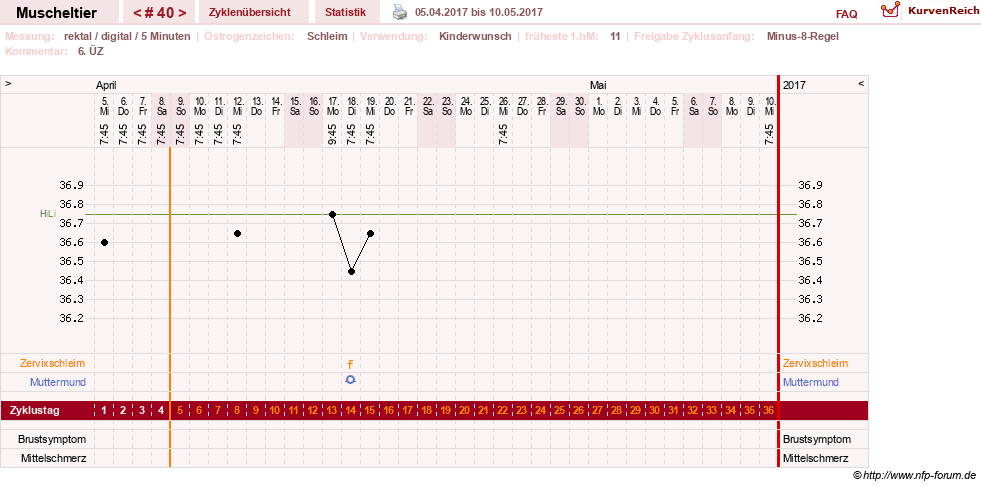Click the right 36.2 axis label
The height and width of the screenshot is (487, 981).
(x=811, y=318)
